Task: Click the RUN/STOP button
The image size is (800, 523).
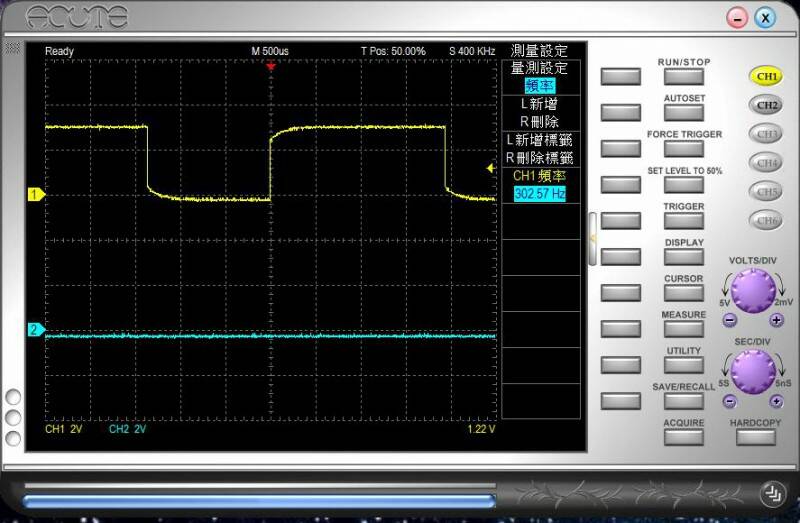Action: (x=684, y=77)
